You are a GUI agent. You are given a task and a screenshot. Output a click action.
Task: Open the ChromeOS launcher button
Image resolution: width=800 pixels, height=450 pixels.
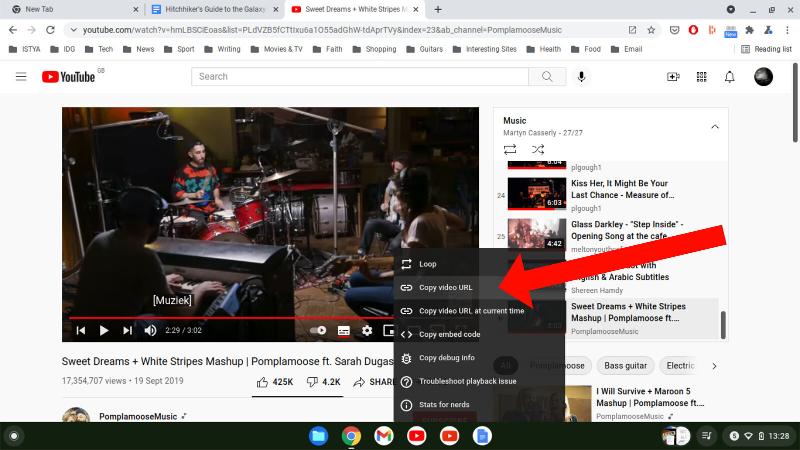click(14, 436)
